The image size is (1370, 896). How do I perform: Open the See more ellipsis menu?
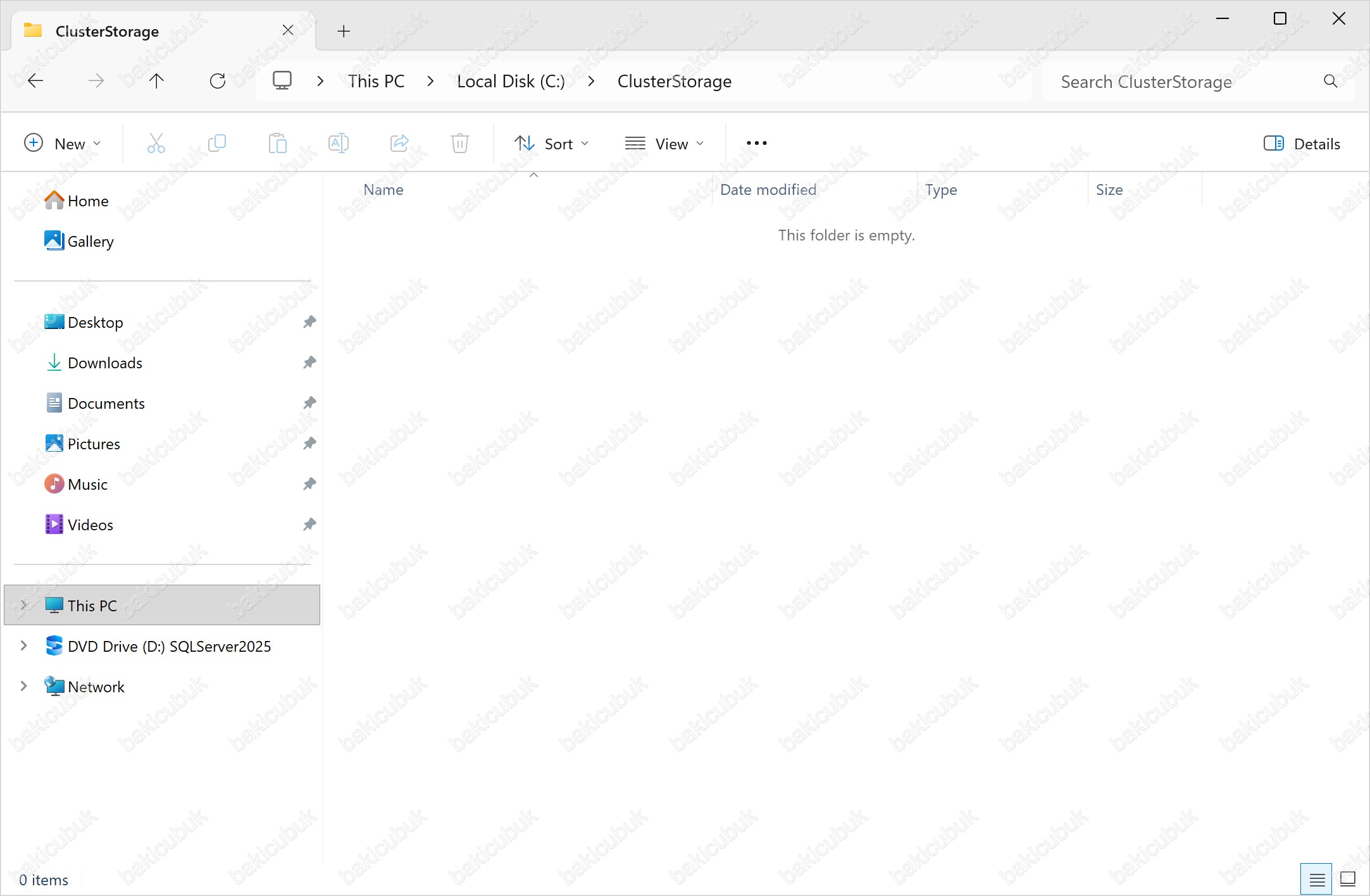tap(756, 144)
